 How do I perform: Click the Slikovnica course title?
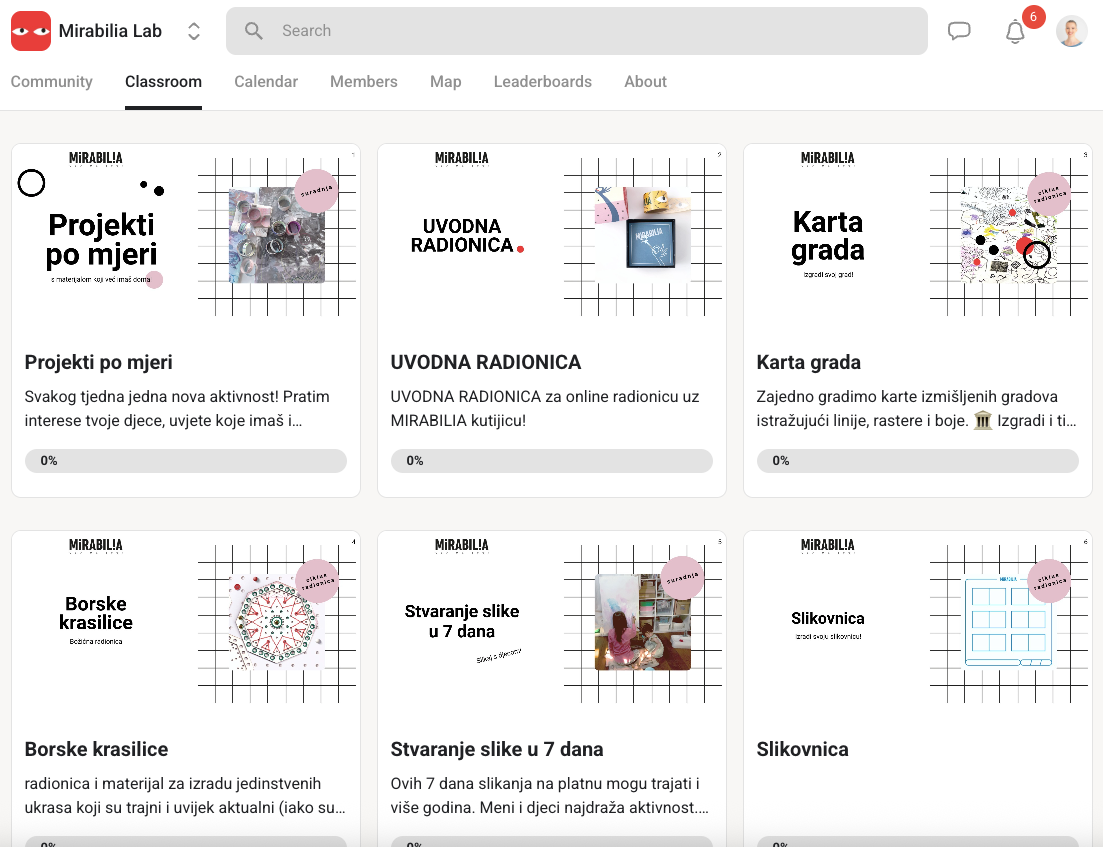pyautogui.click(x=802, y=749)
